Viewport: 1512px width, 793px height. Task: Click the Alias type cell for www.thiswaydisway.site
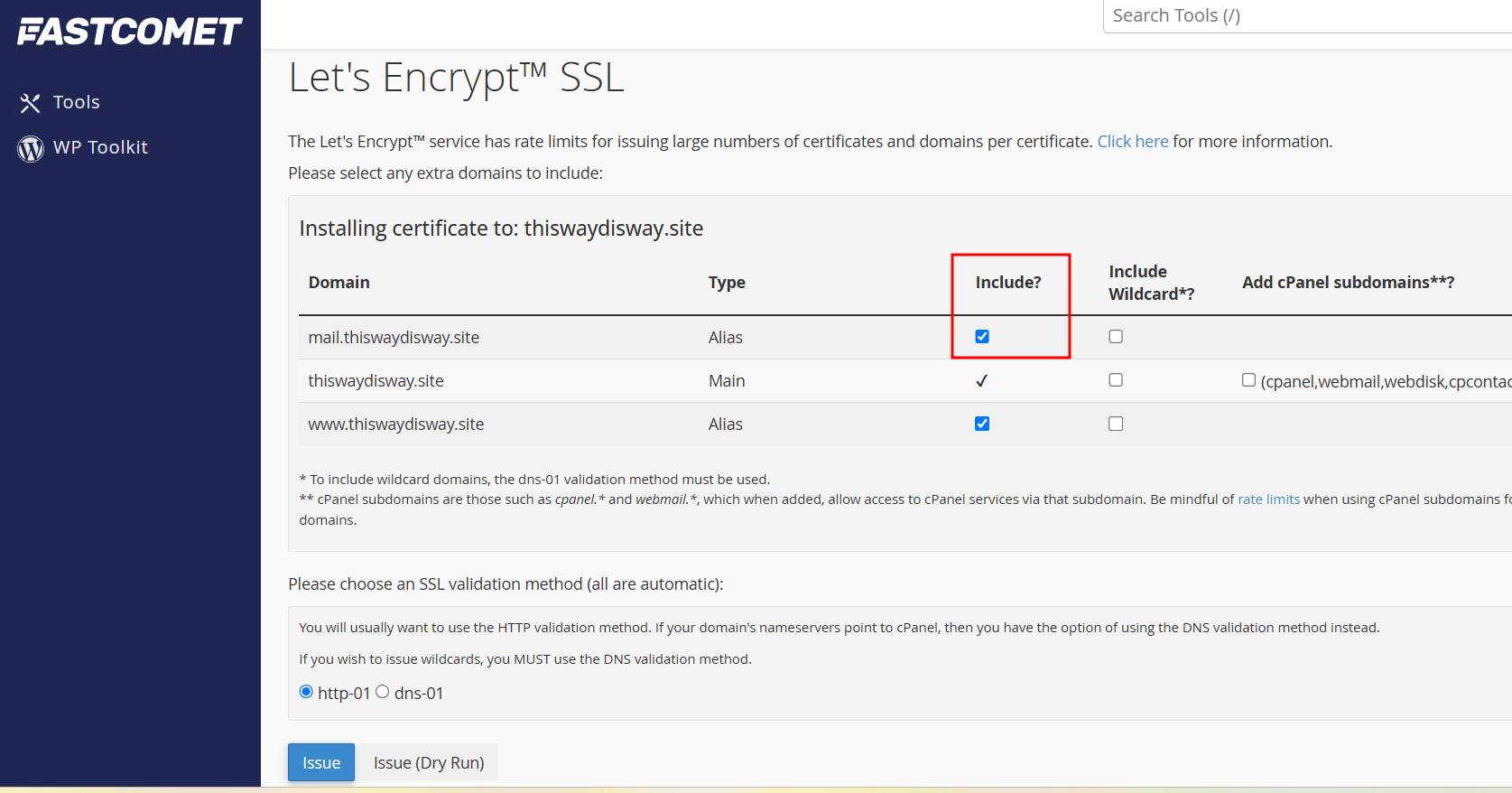point(725,424)
